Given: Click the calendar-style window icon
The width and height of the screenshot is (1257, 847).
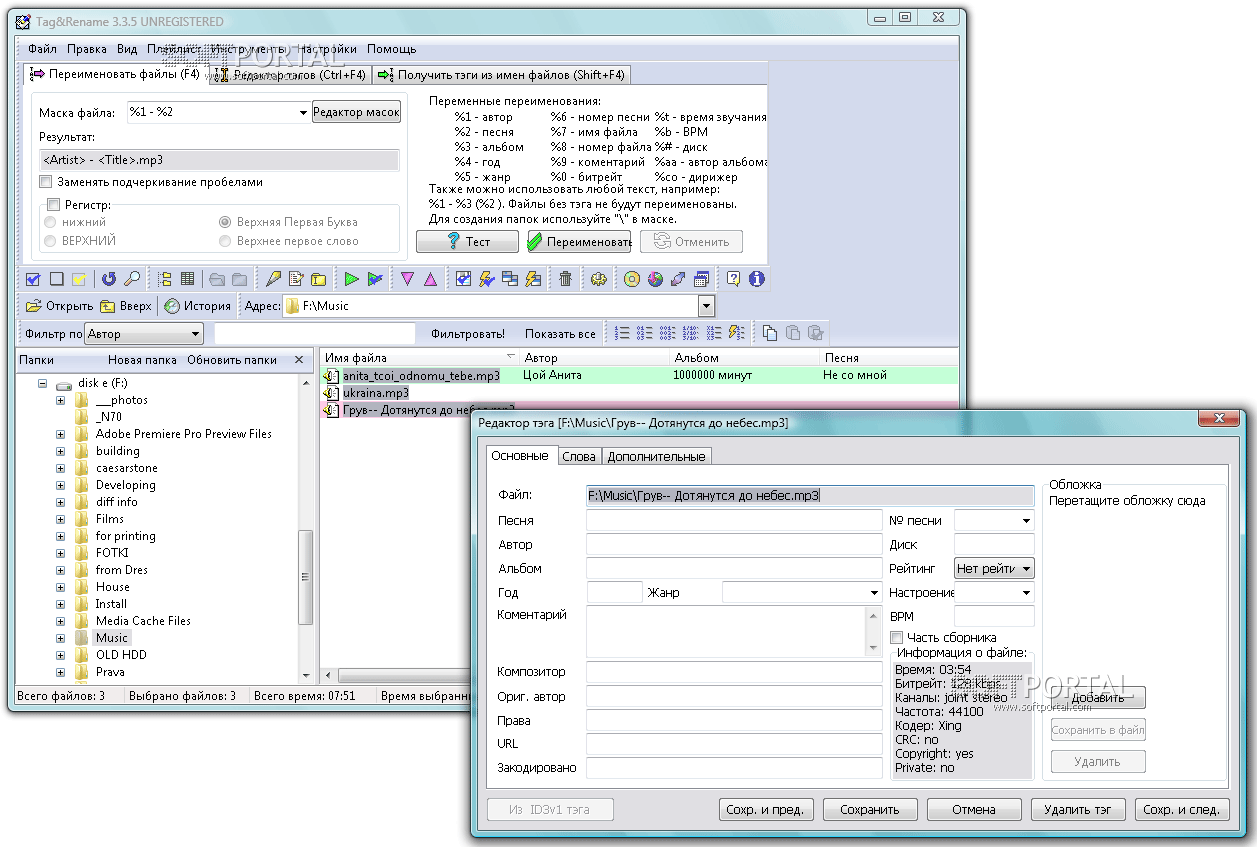Looking at the screenshot, I should click(701, 279).
